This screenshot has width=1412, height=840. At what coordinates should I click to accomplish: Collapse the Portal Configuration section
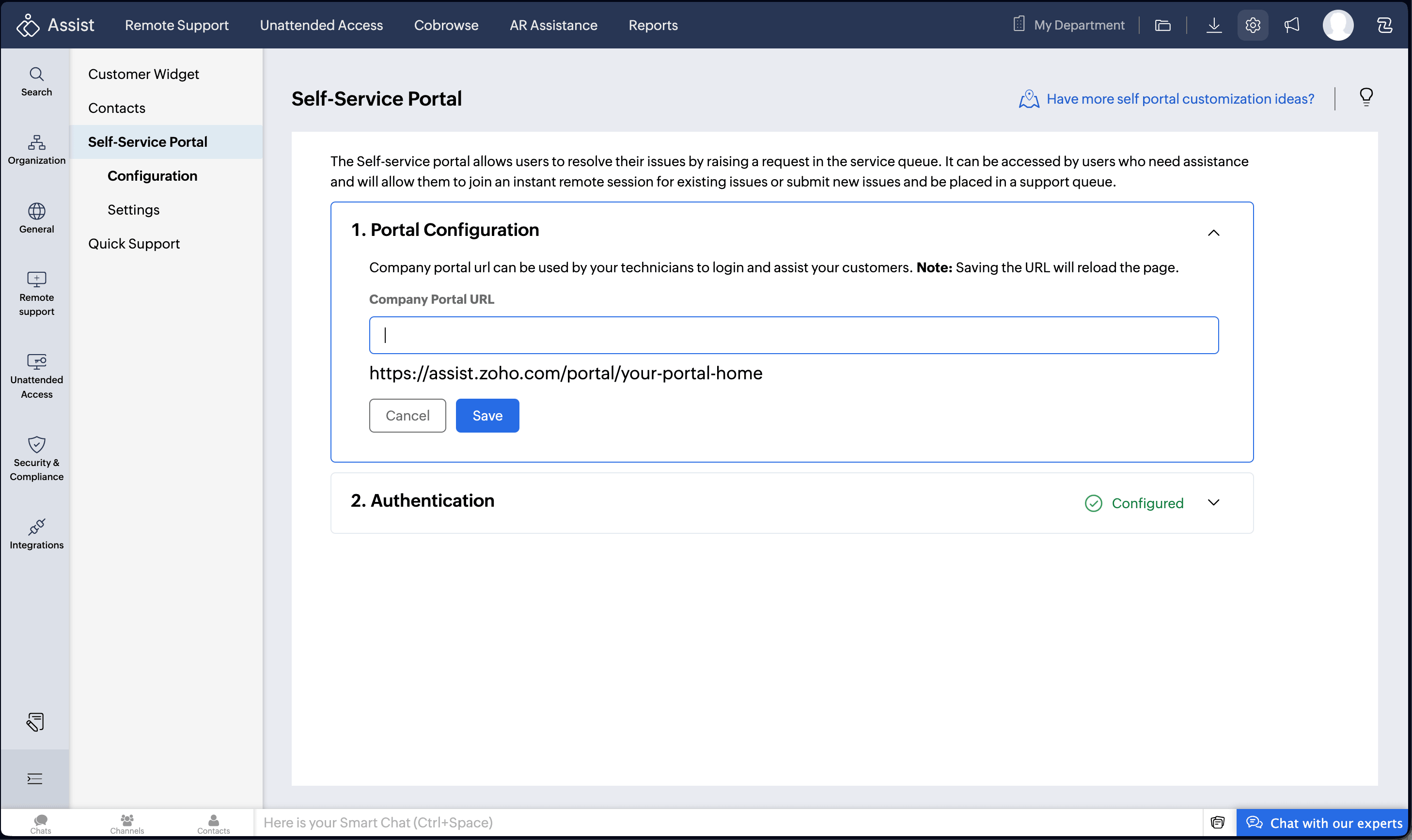(1213, 233)
